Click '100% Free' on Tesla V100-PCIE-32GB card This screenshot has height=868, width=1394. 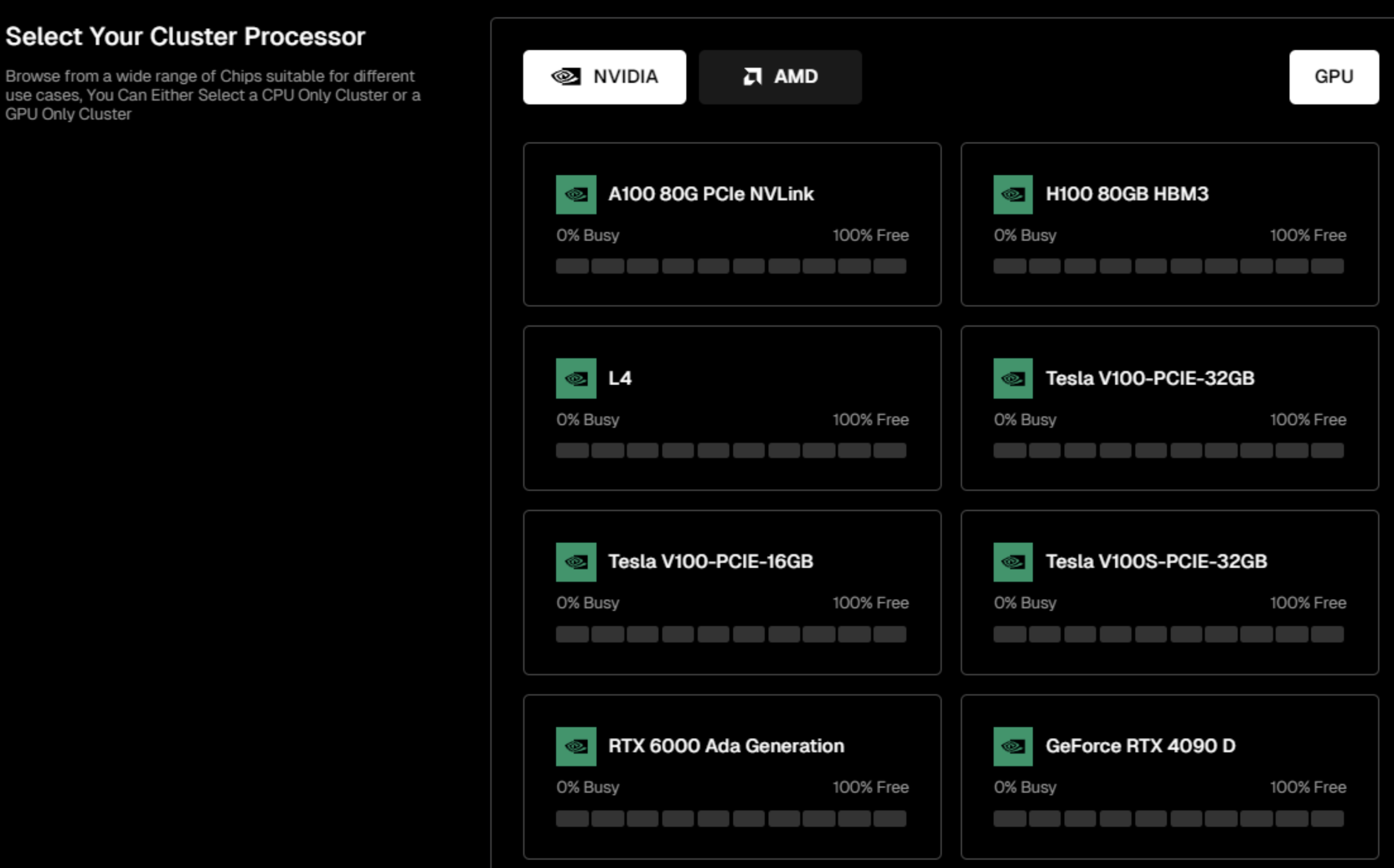(x=1308, y=420)
